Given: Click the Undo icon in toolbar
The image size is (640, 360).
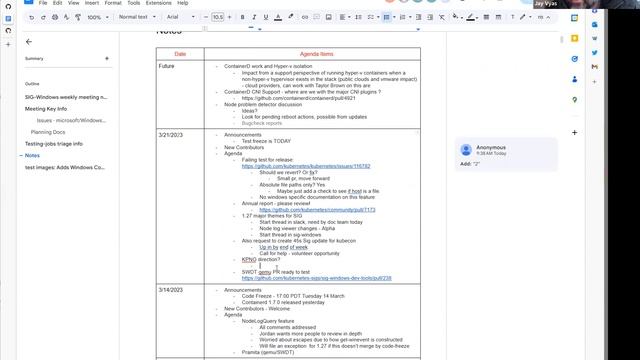Looking at the screenshot, I should tap(31, 17).
